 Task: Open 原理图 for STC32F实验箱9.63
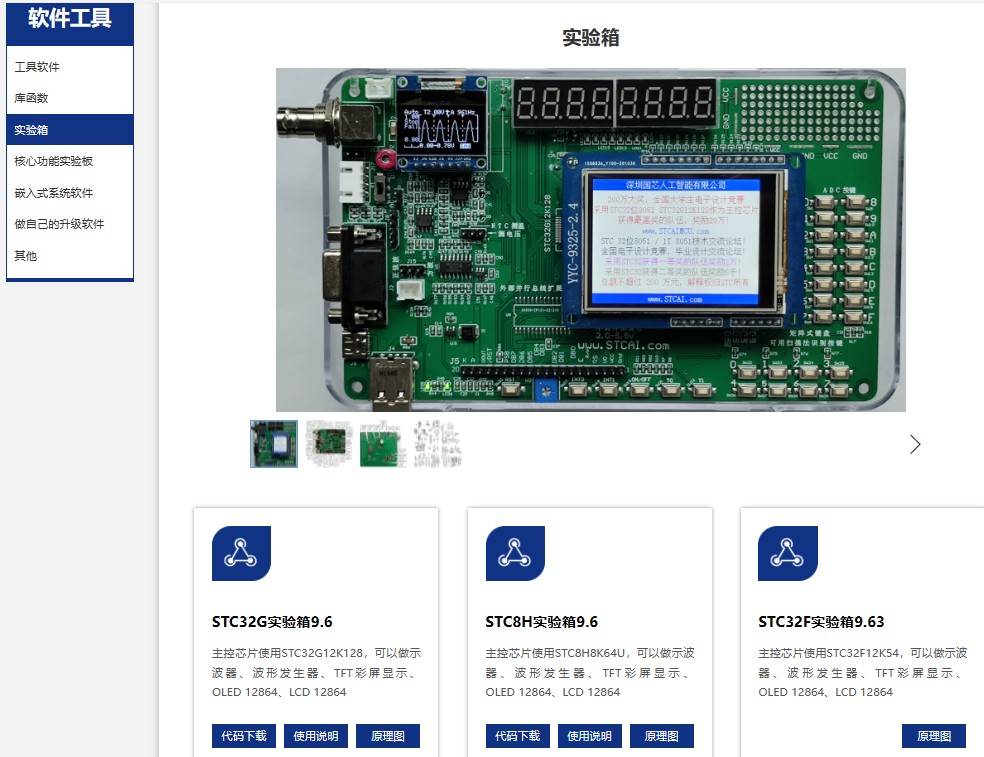[x=934, y=736]
